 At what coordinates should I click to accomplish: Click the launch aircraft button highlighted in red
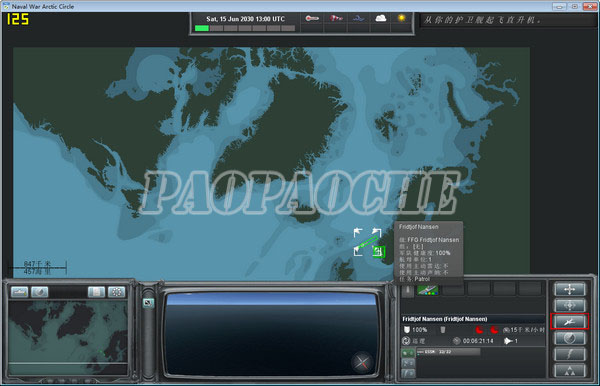coord(569,322)
